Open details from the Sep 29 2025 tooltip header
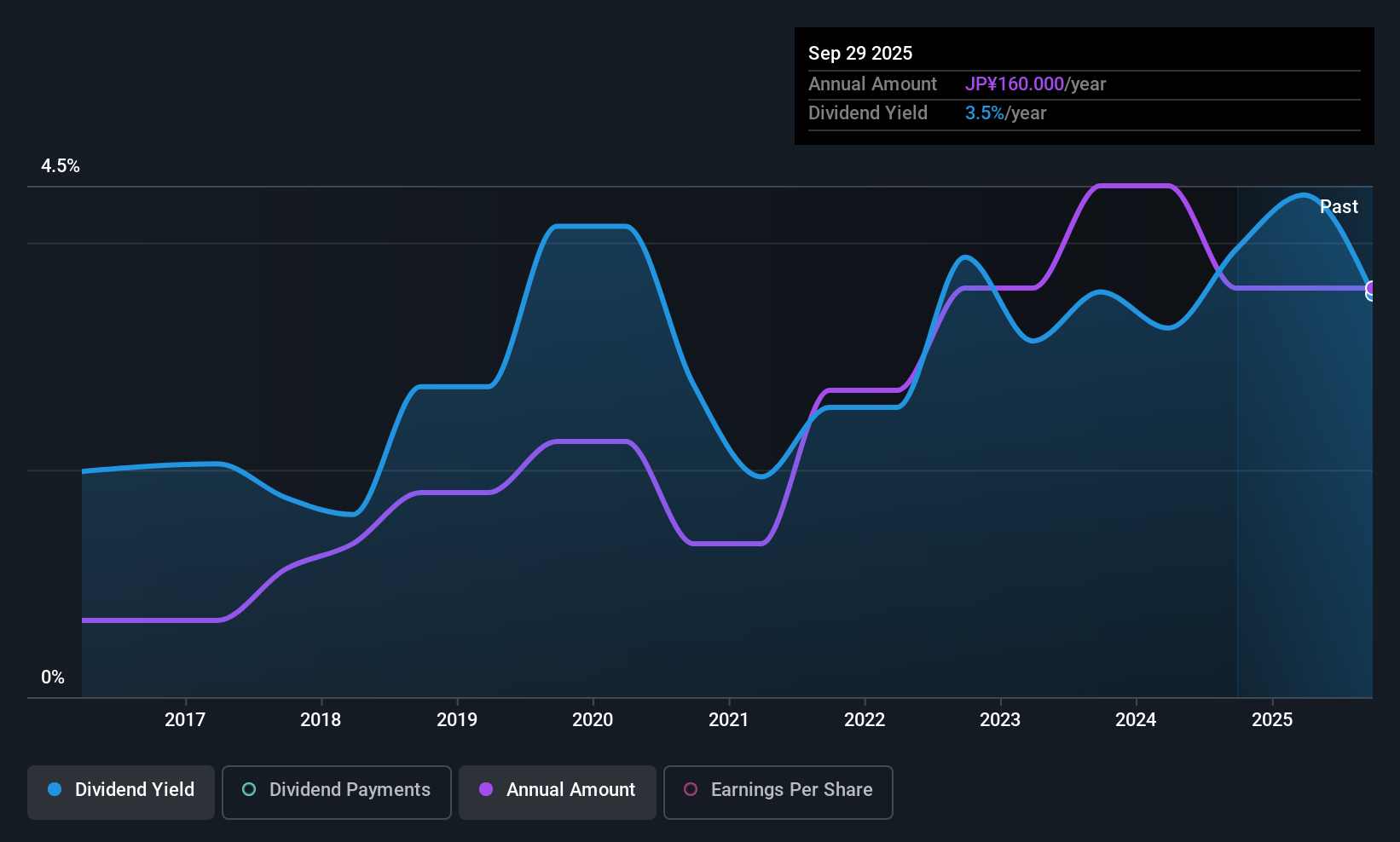This screenshot has width=1400, height=842. tap(860, 53)
